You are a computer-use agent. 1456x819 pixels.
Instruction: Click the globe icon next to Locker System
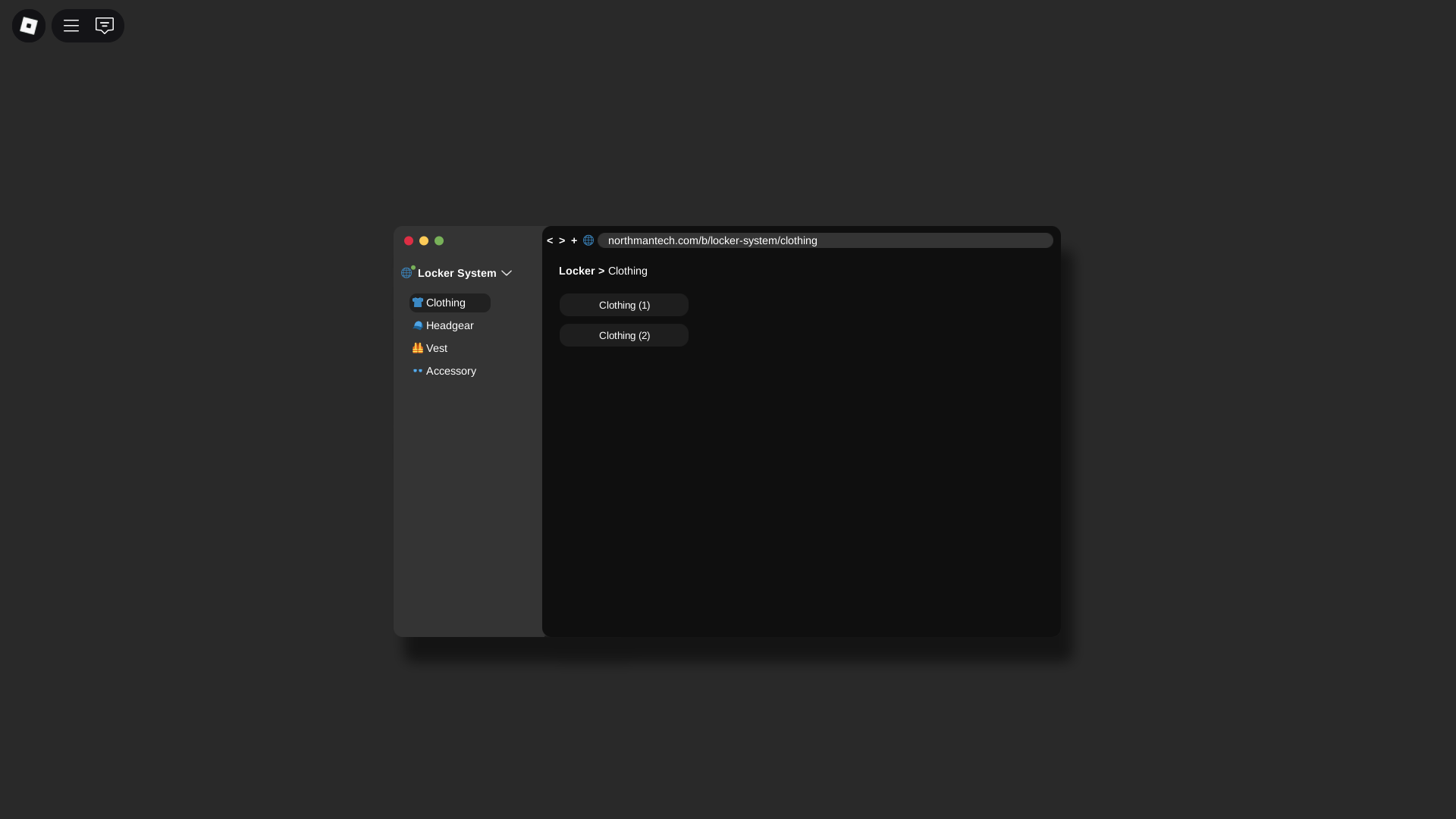(407, 273)
